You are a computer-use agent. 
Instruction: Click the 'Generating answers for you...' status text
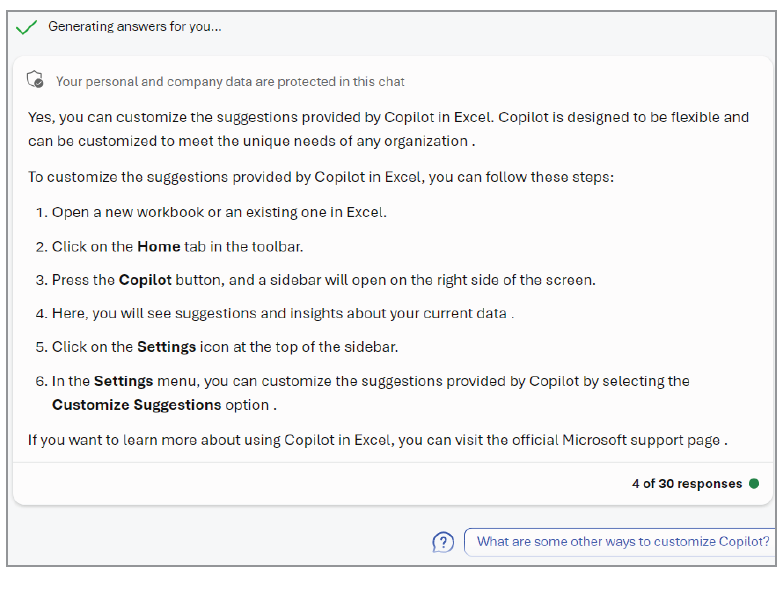click(135, 27)
